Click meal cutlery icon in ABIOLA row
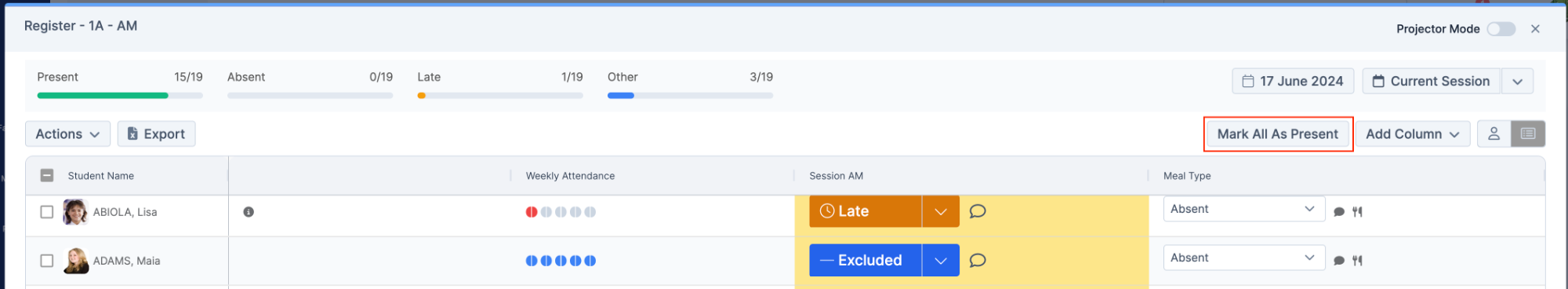 coord(1357,212)
